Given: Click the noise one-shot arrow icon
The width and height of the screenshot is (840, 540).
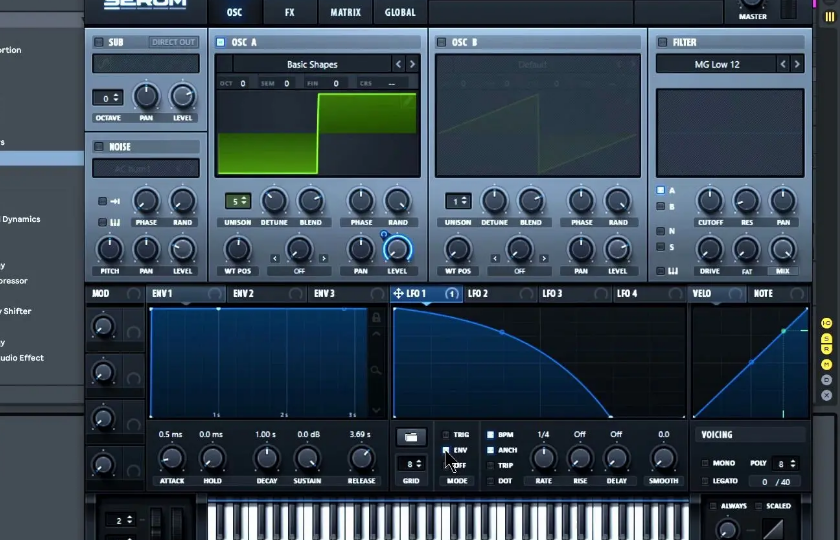Looking at the screenshot, I should [x=115, y=201].
